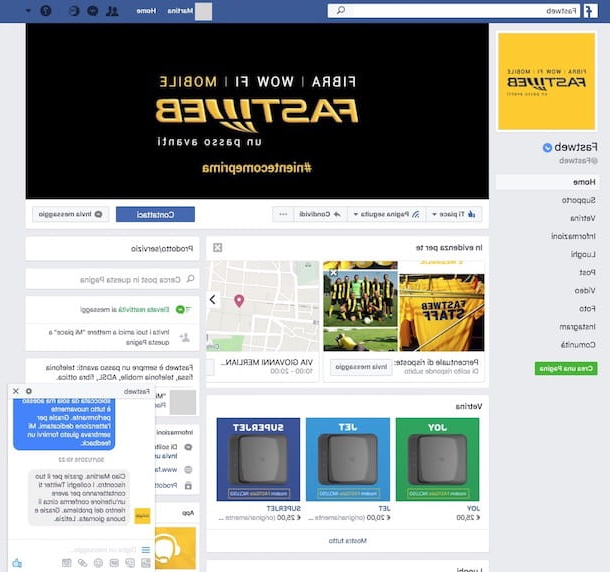The image size is (610, 572).
Task: Click the magnifier search button in the top bar
Action: pos(341,11)
